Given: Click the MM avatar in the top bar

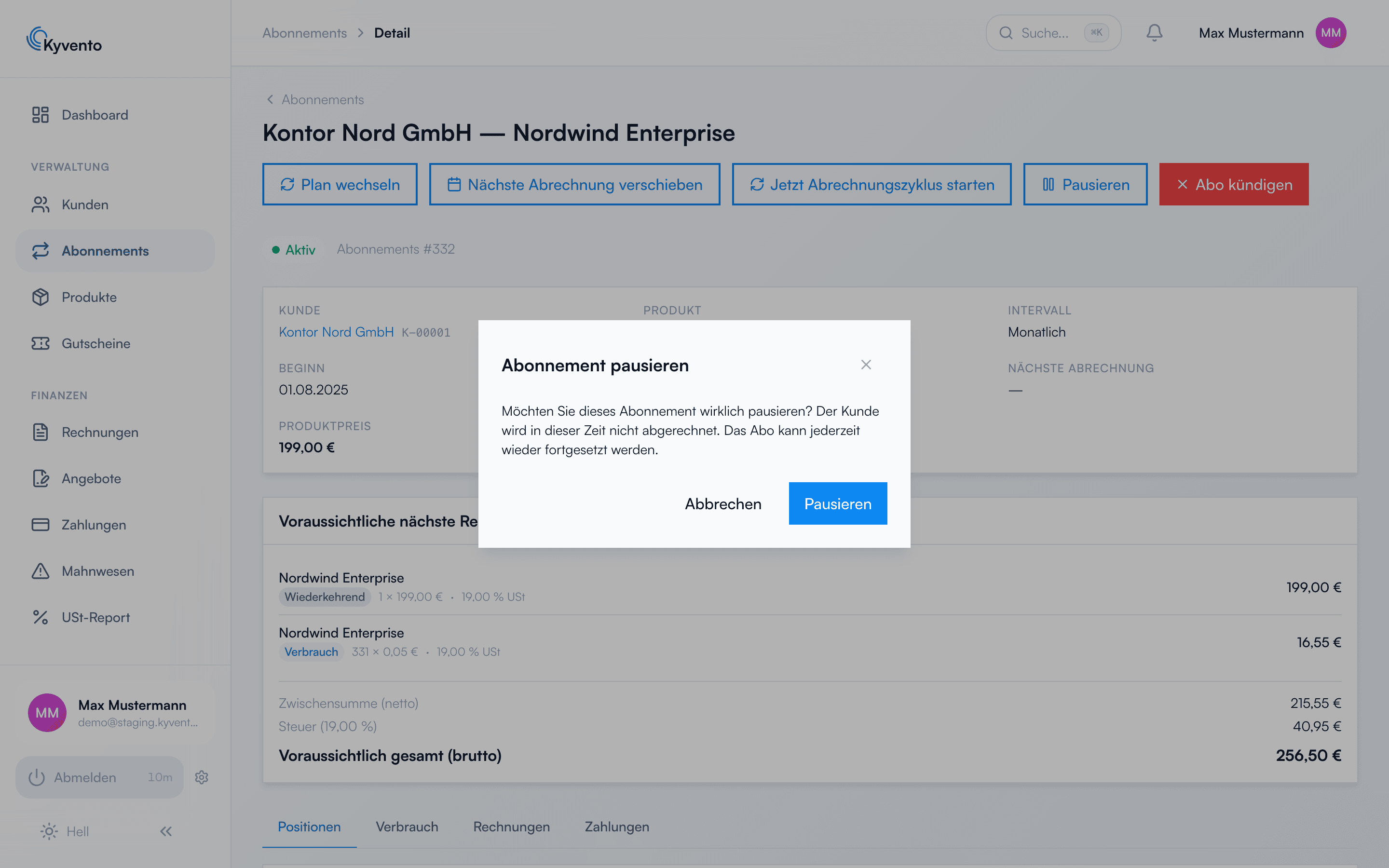Looking at the screenshot, I should coord(1331,33).
